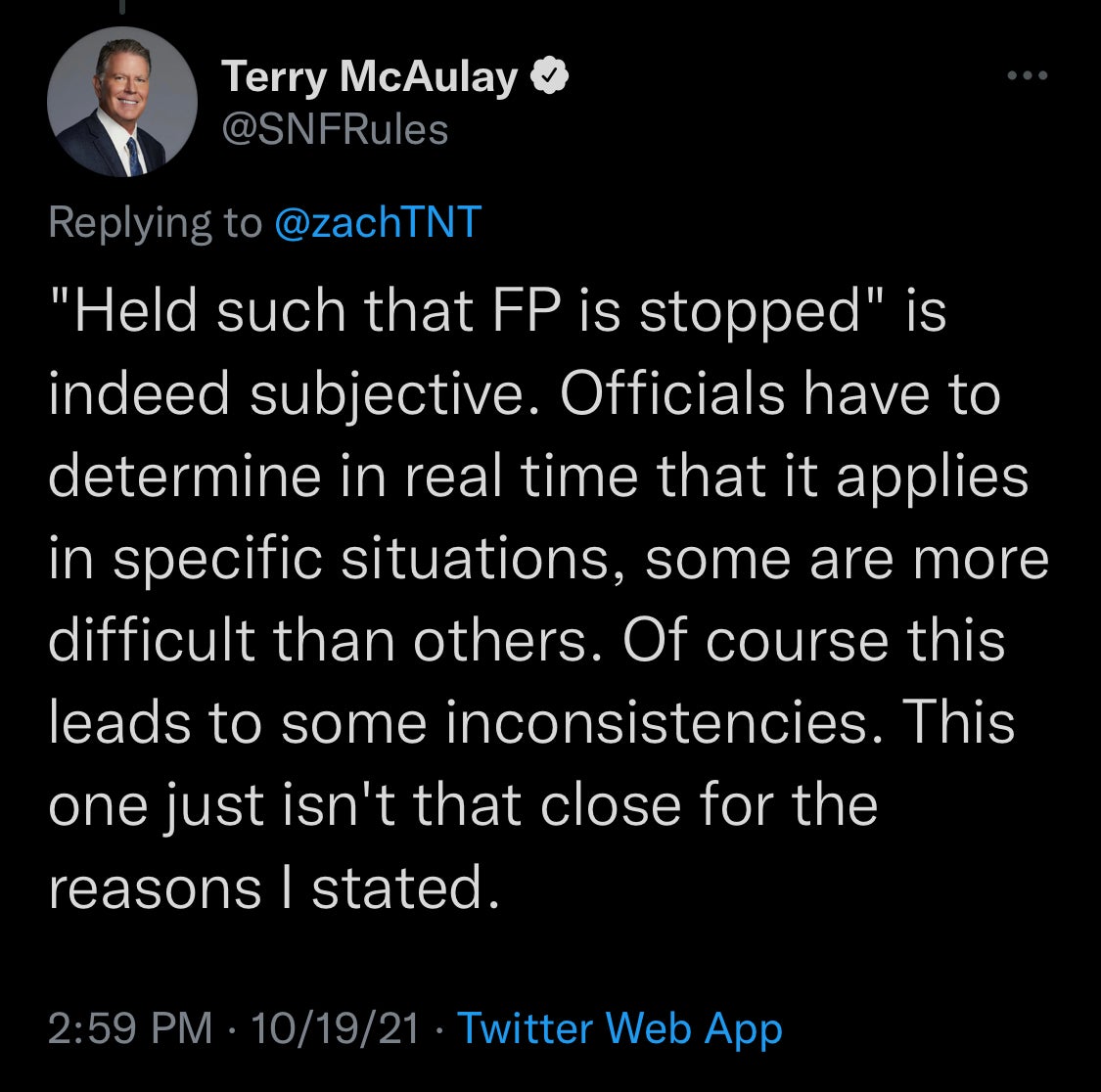Click the Twitter Web App source link

[x=619, y=1028]
